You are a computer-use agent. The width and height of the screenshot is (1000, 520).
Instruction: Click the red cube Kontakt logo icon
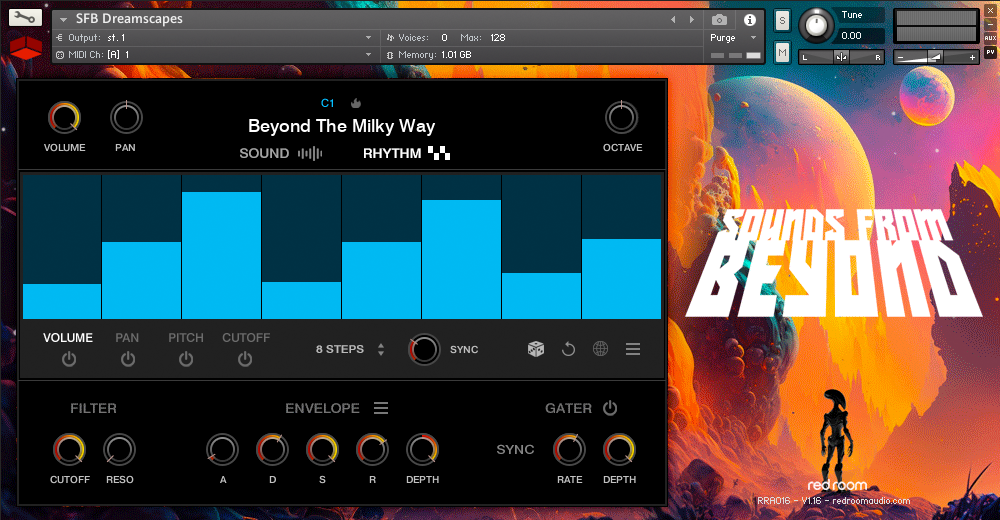[x=26, y=48]
